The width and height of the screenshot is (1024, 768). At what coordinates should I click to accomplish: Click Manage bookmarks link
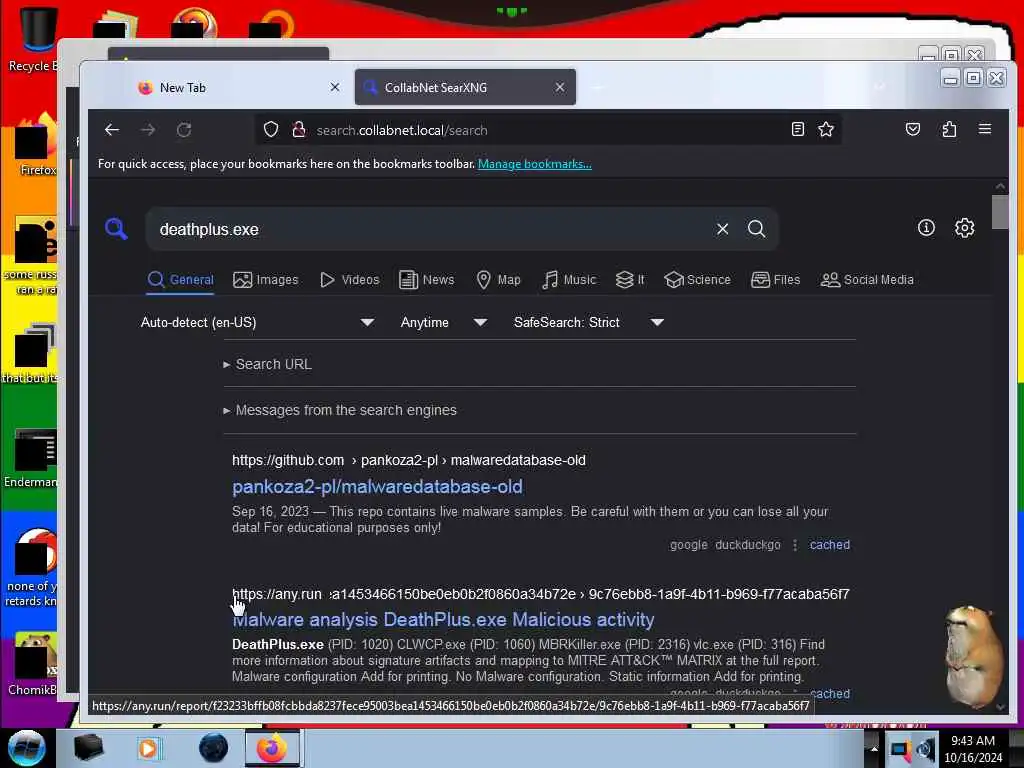point(535,164)
